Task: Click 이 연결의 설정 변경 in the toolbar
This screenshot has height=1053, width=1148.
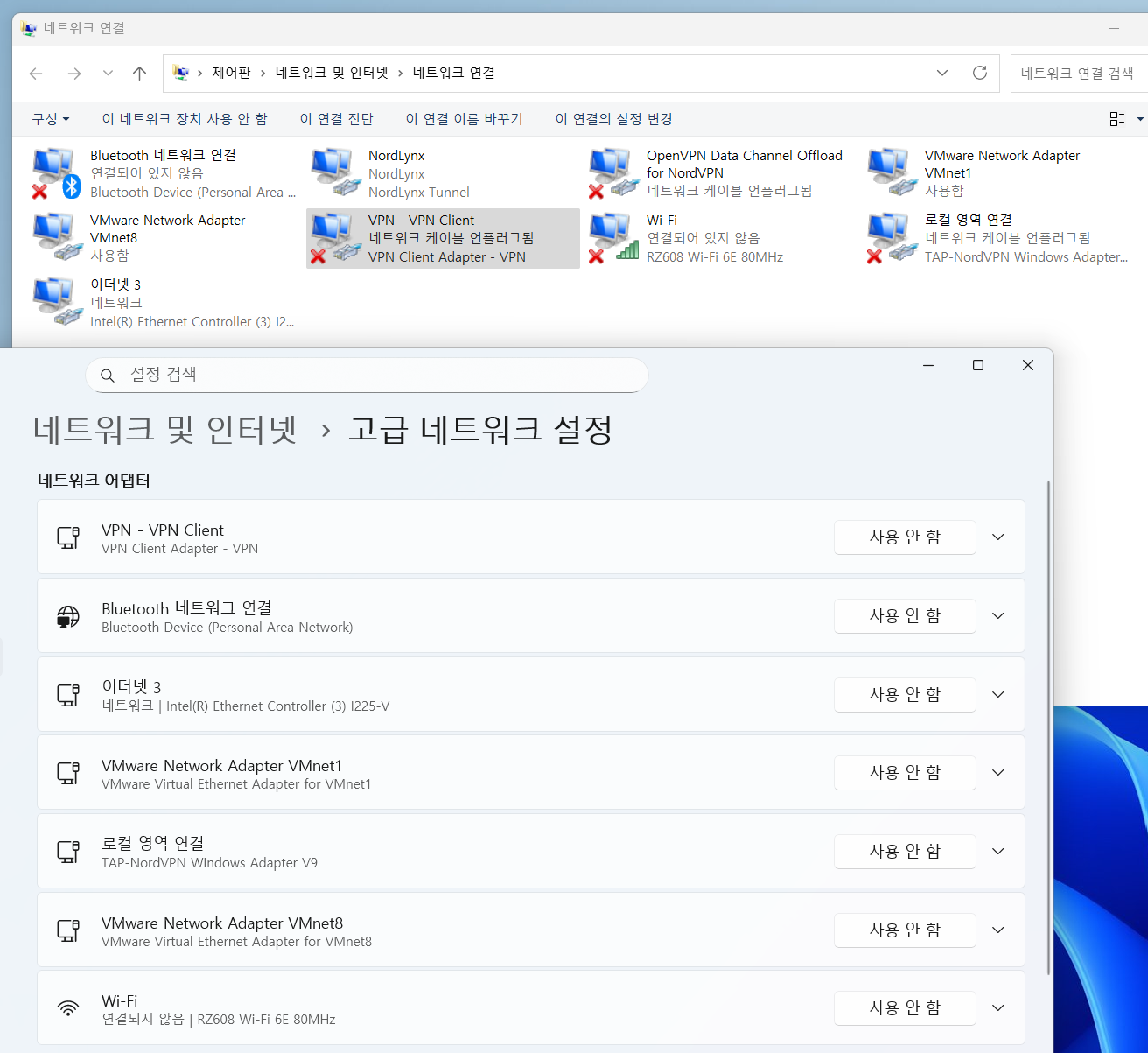Action: tap(614, 119)
